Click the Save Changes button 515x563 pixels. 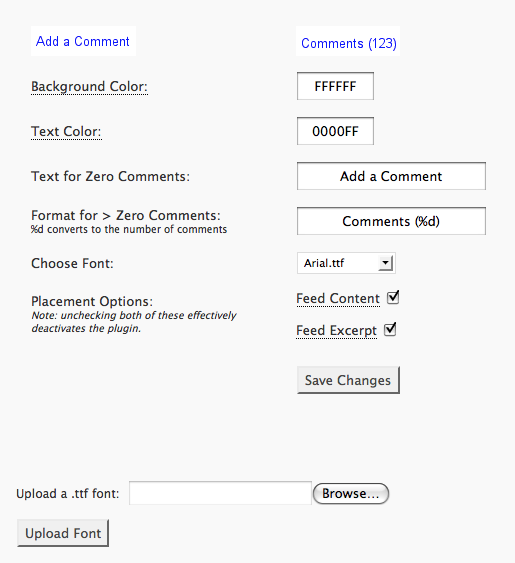point(348,380)
